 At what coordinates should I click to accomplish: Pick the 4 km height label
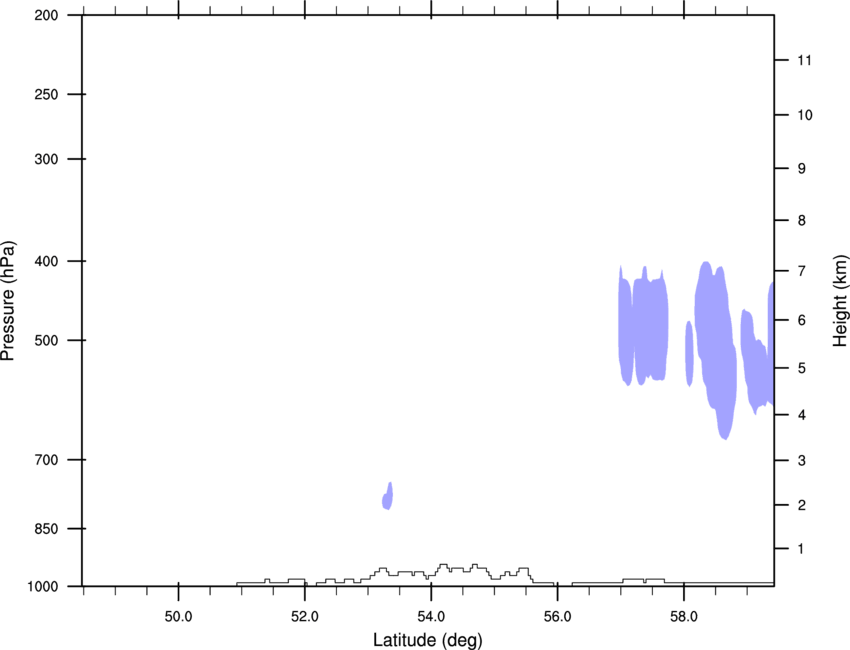[802, 415]
